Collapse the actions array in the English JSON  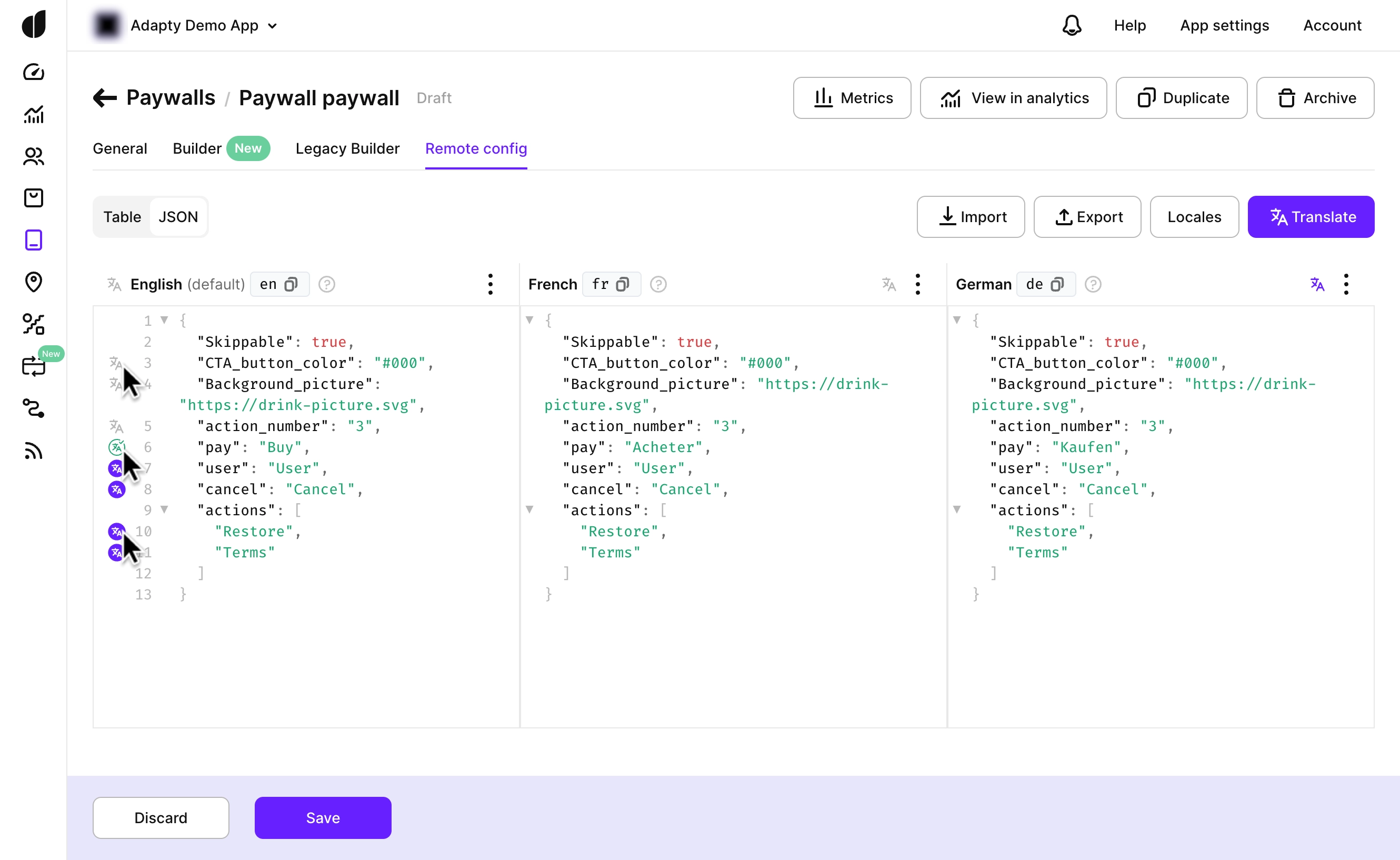165,510
